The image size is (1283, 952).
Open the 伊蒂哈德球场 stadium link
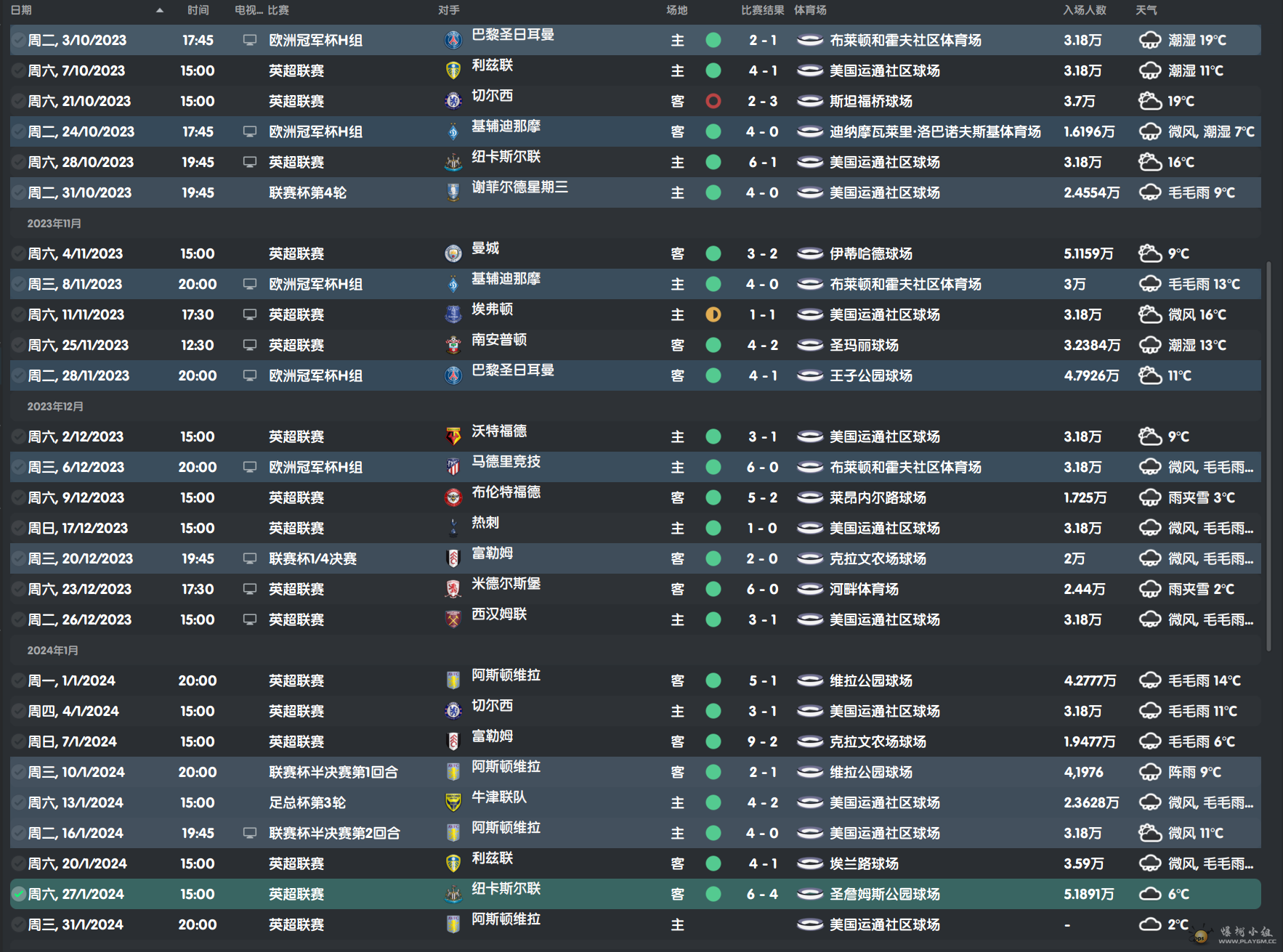coord(870,253)
